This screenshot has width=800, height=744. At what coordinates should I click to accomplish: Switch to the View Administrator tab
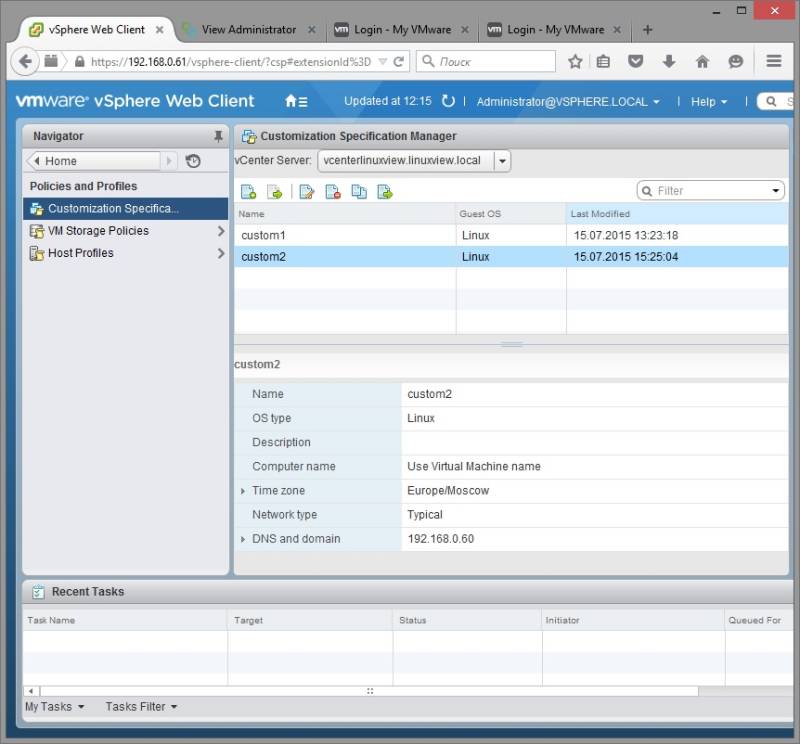click(x=248, y=30)
